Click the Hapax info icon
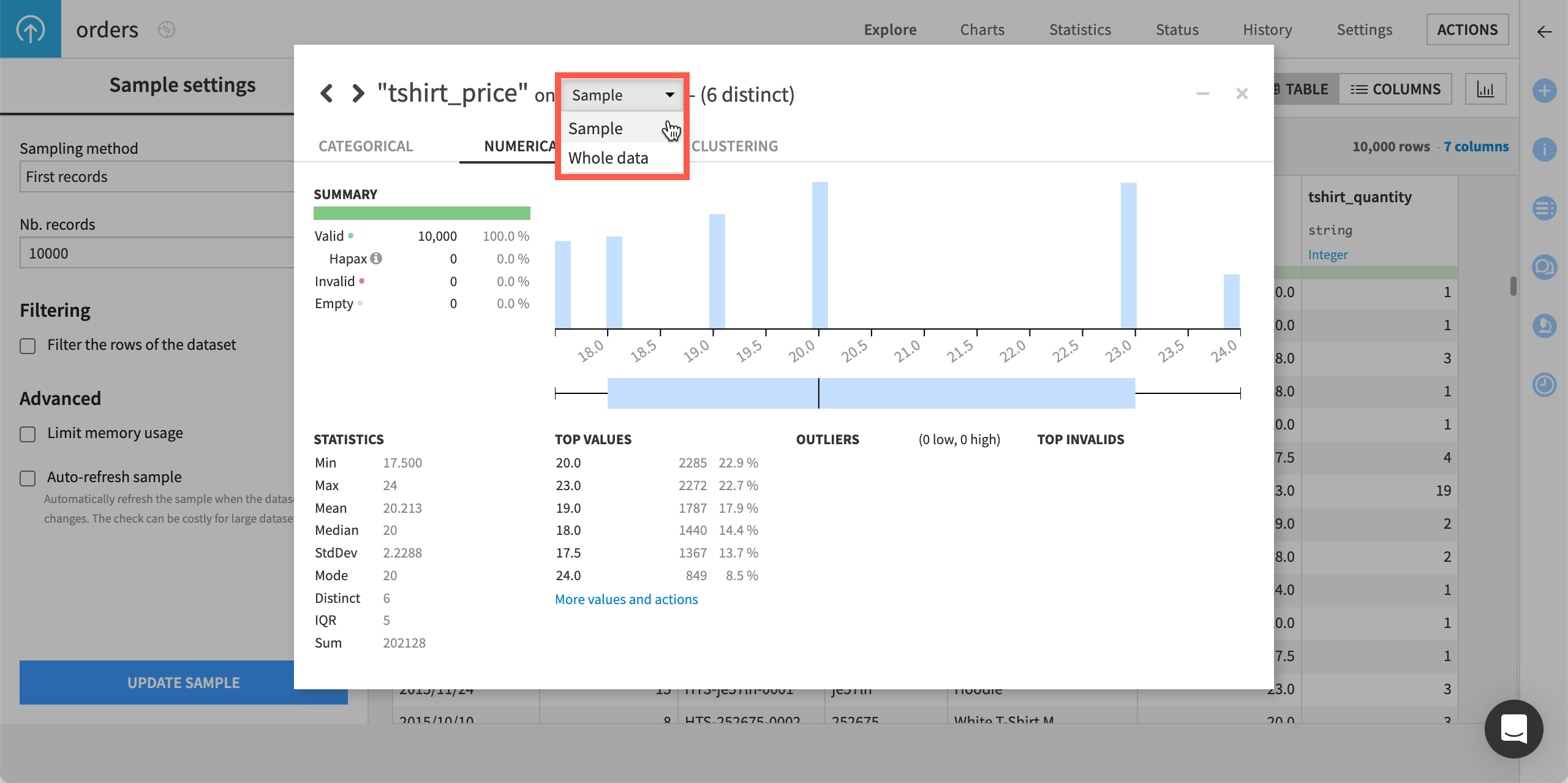The image size is (1568, 783). (x=376, y=259)
